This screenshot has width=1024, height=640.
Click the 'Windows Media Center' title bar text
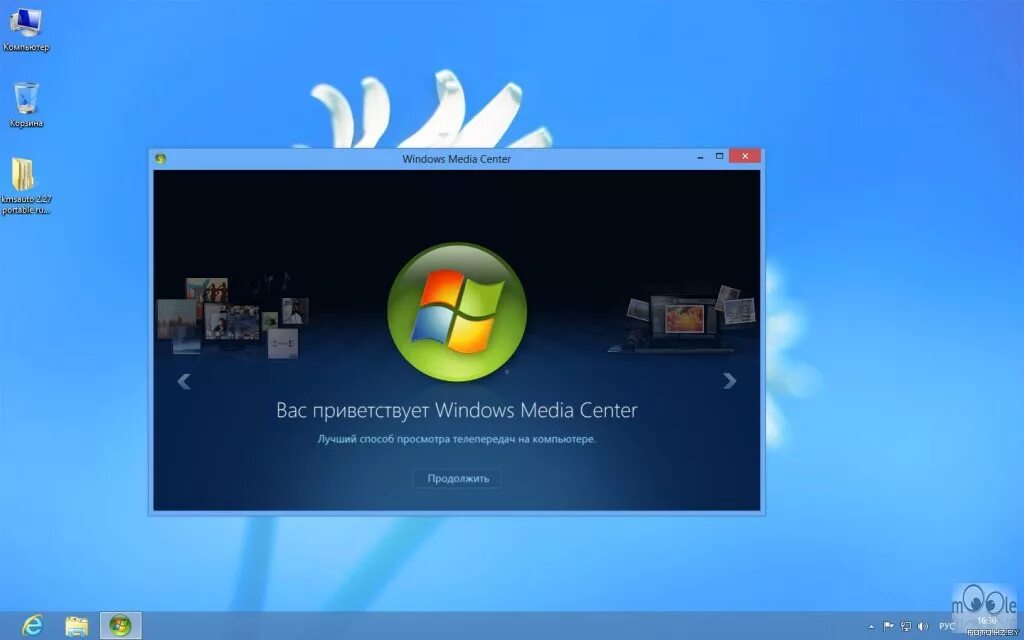(456, 159)
